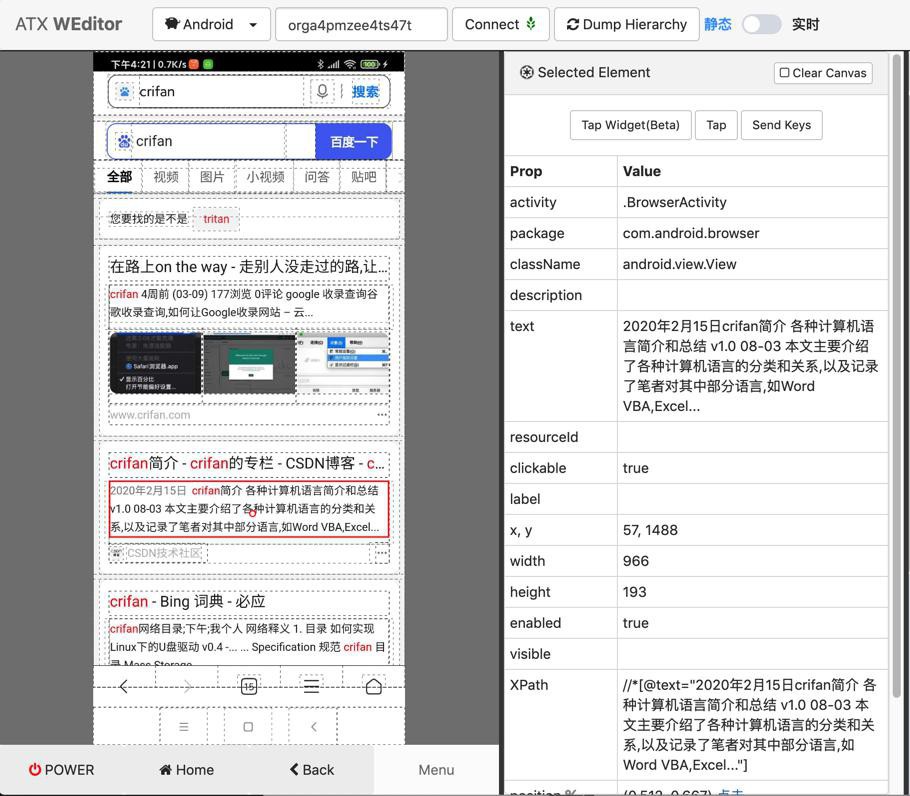Open the Android platform dropdown
Screen dimensions: 910x796
point(211,24)
